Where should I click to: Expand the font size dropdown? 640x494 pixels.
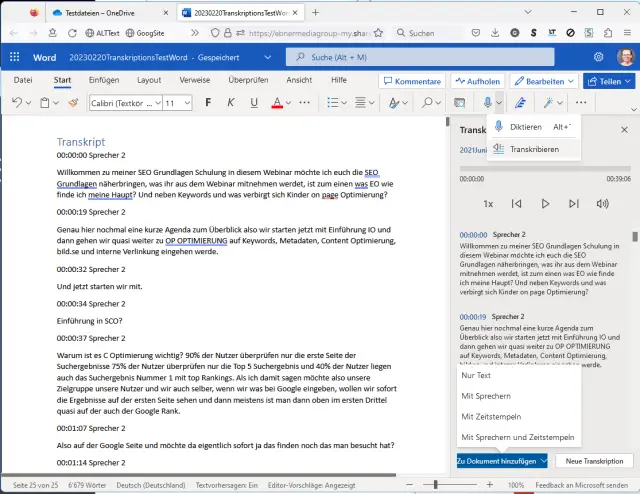click(187, 102)
